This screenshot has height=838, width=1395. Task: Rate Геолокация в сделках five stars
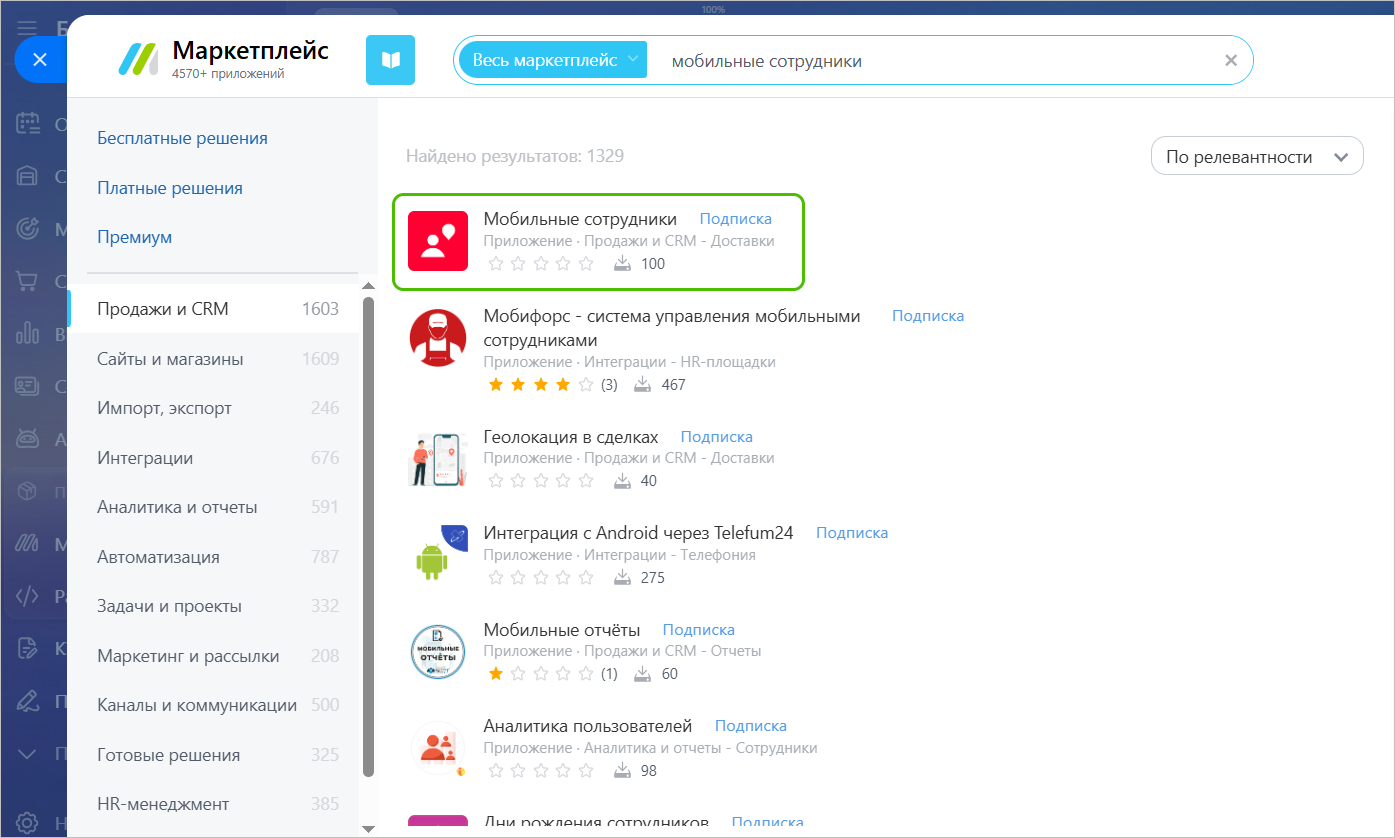click(586, 481)
